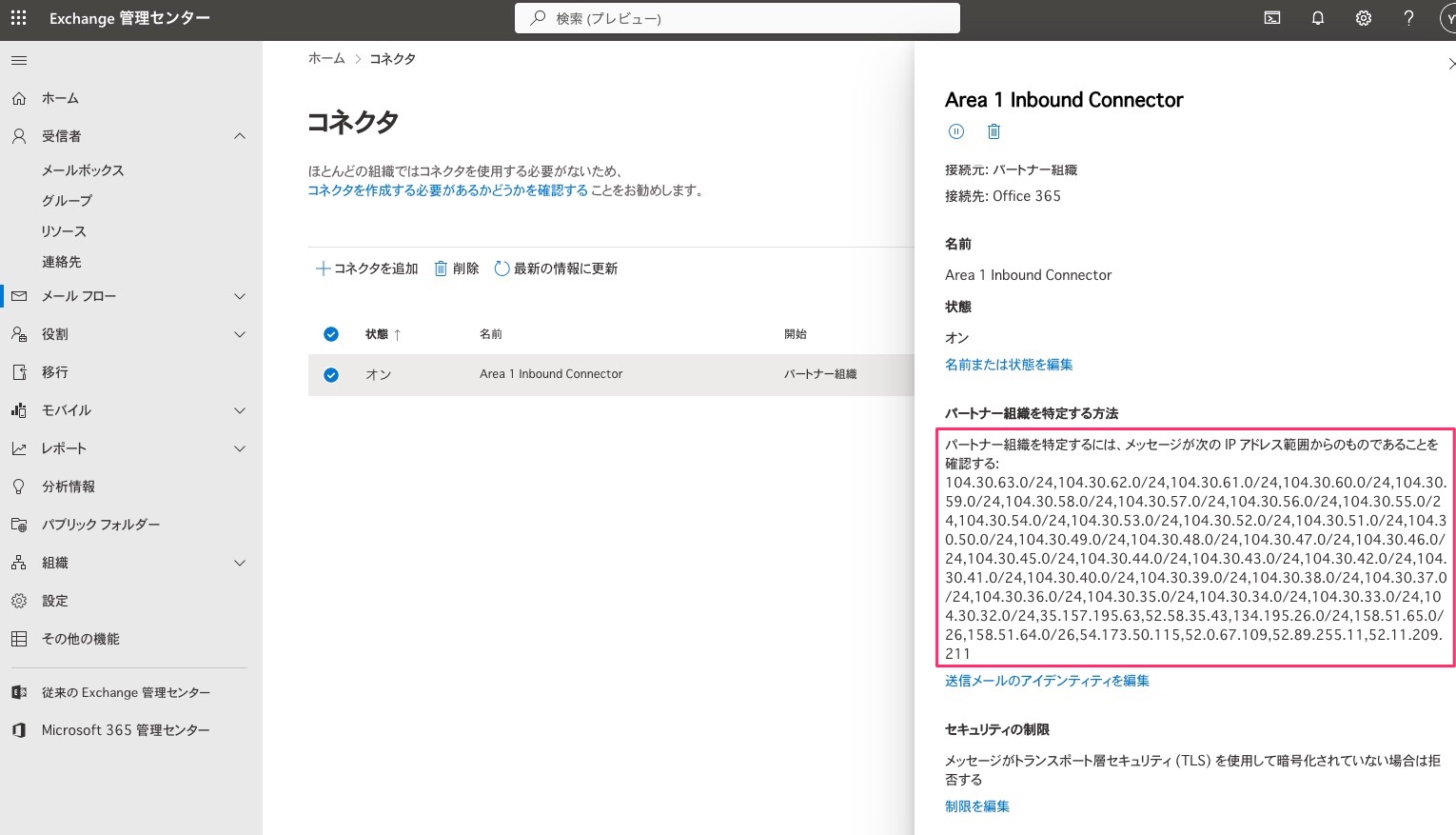
Task: Click the 検索 (プレビュー) search field
Action: tap(738, 17)
